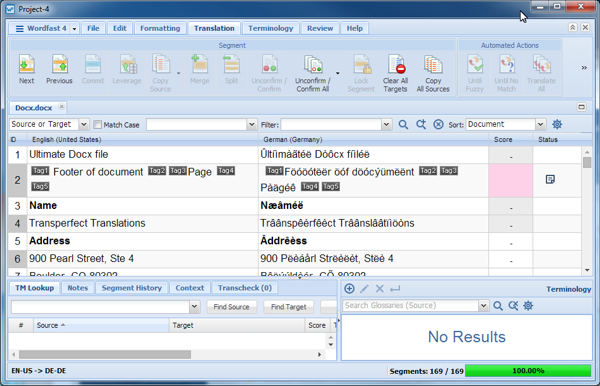Click the Search Glossaries input field
The height and width of the screenshot is (386, 600).
click(x=411, y=305)
